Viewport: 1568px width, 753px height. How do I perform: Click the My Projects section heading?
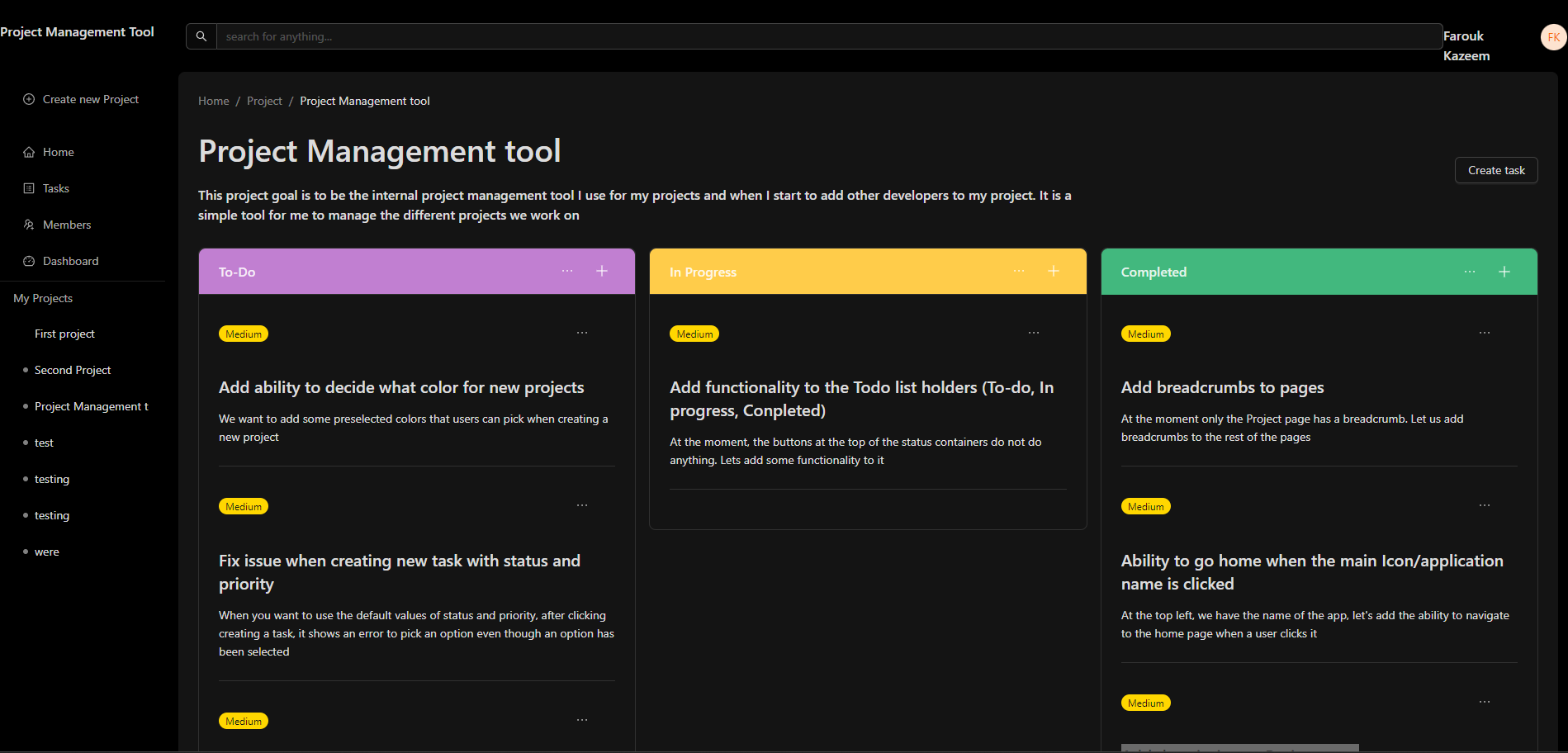pyautogui.click(x=43, y=298)
